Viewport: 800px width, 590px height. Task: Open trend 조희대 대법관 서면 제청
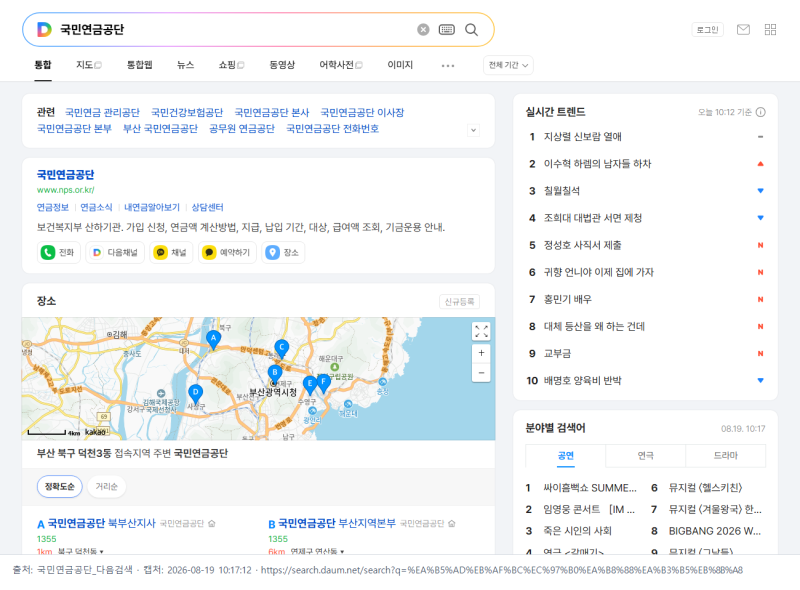(593, 218)
